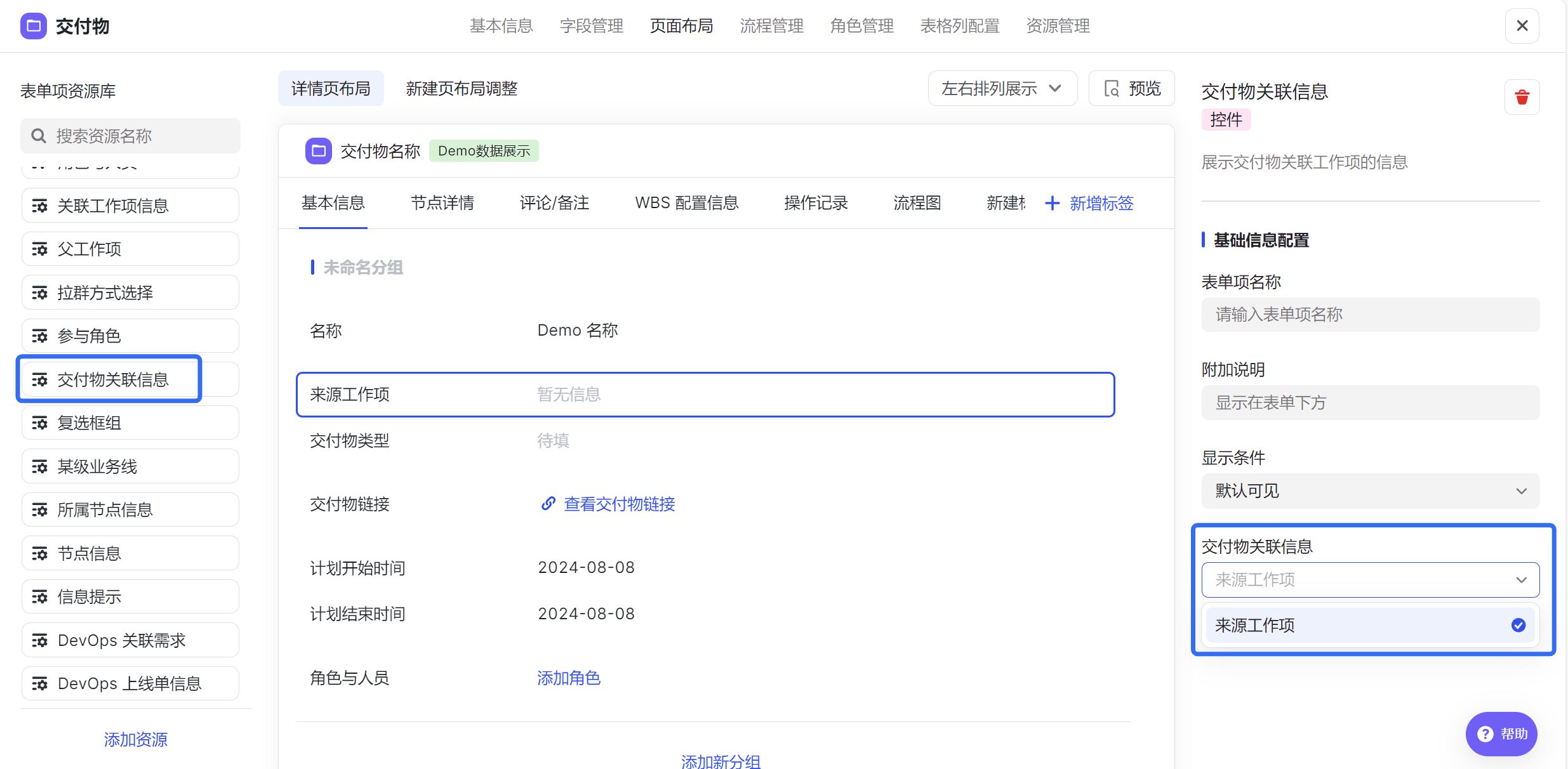Open the 显示条件 默认可见 dropdown
This screenshot has width=1568, height=769.
click(x=1370, y=490)
